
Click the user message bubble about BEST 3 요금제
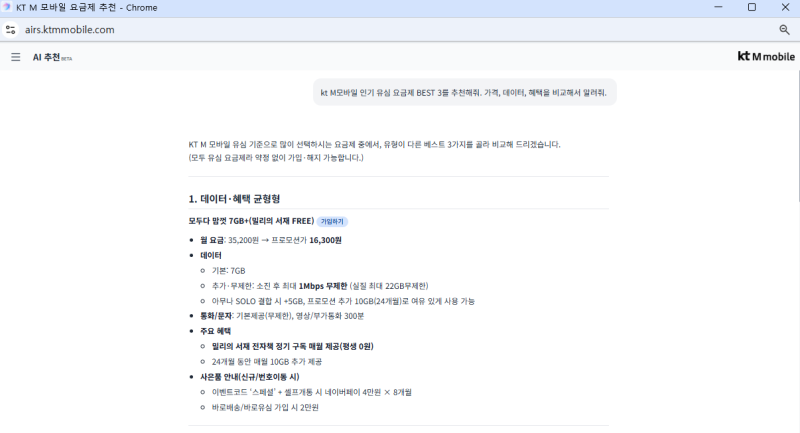pos(465,92)
